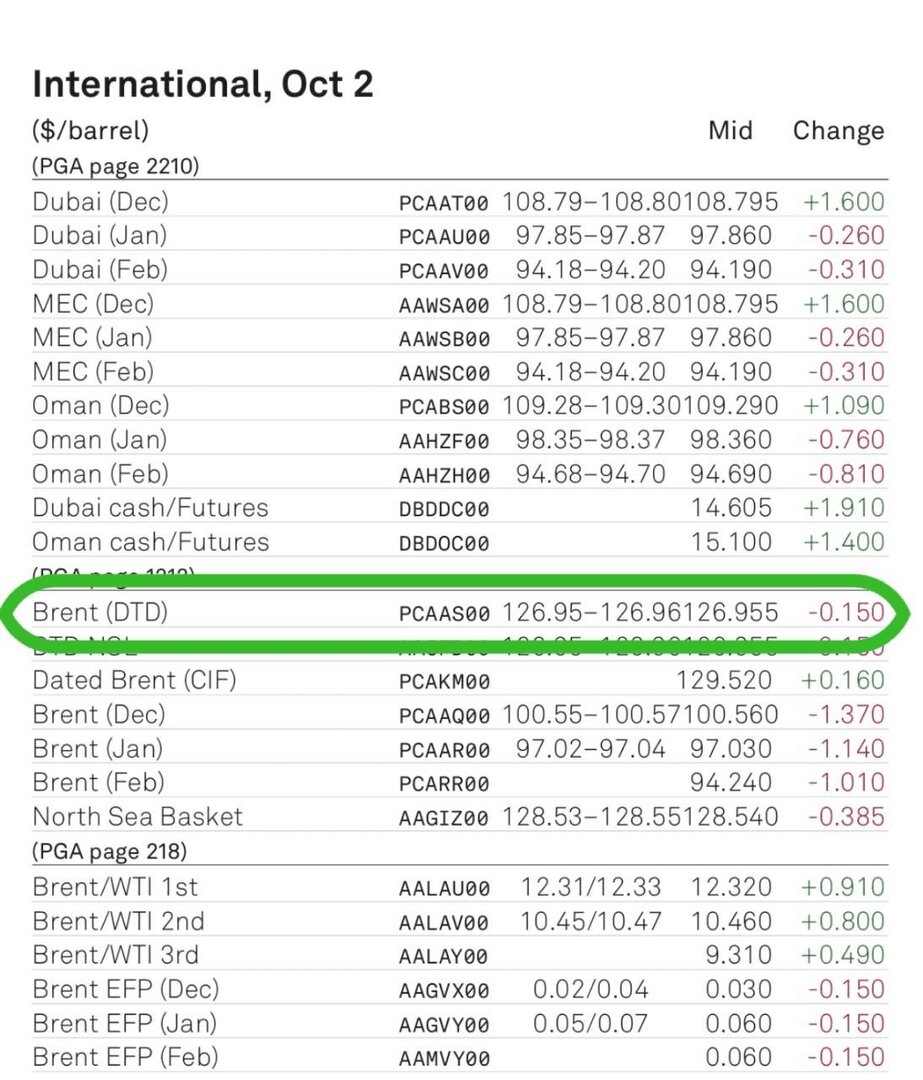Select the (PGA page 218) label

110,851
